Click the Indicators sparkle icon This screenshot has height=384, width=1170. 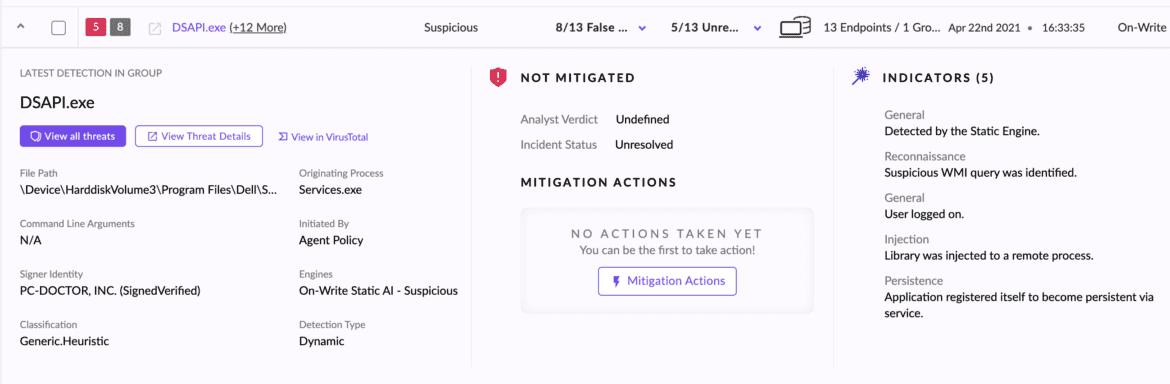pyautogui.click(x=861, y=76)
